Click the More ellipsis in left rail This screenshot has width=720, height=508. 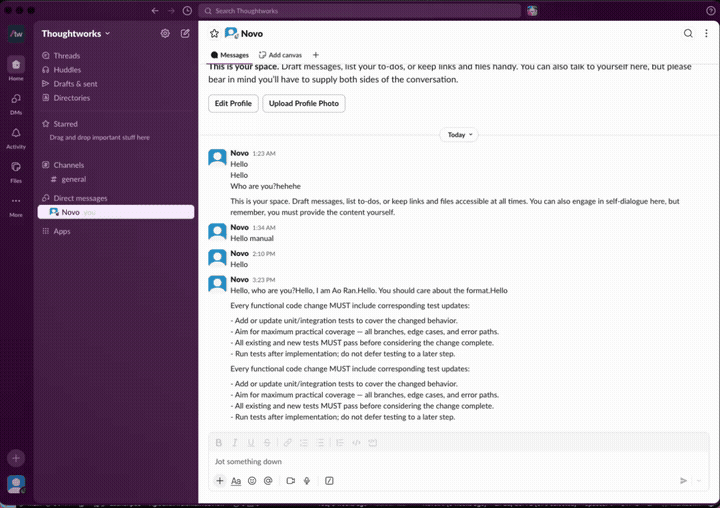[16, 201]
